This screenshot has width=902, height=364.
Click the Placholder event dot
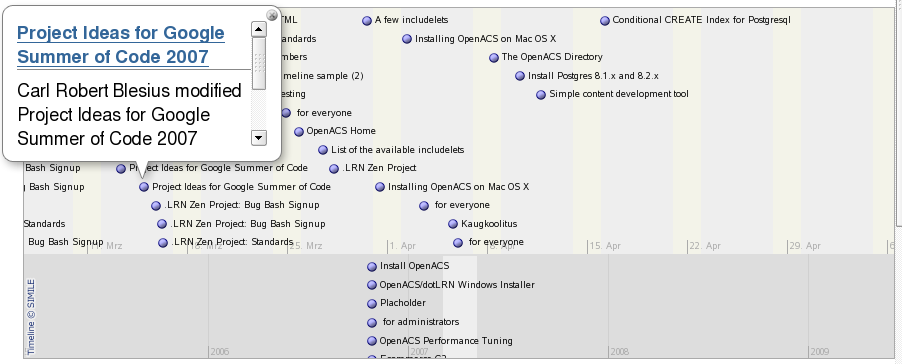(372, 304)
